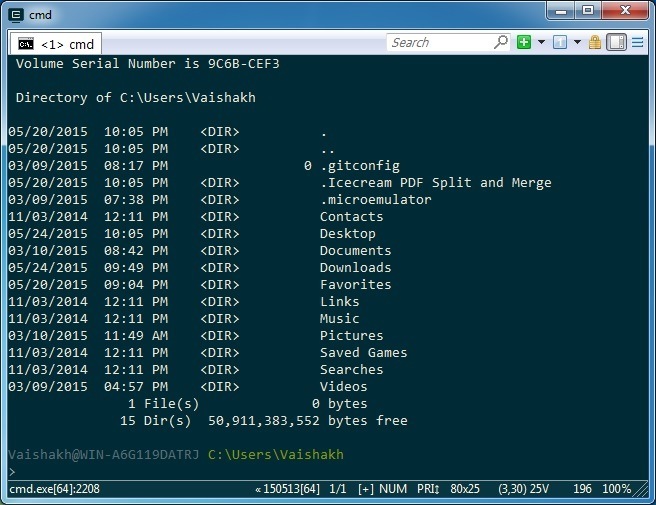Click the green new console plus icon
This screenshot has height=505, width=656.
(524, 42)
